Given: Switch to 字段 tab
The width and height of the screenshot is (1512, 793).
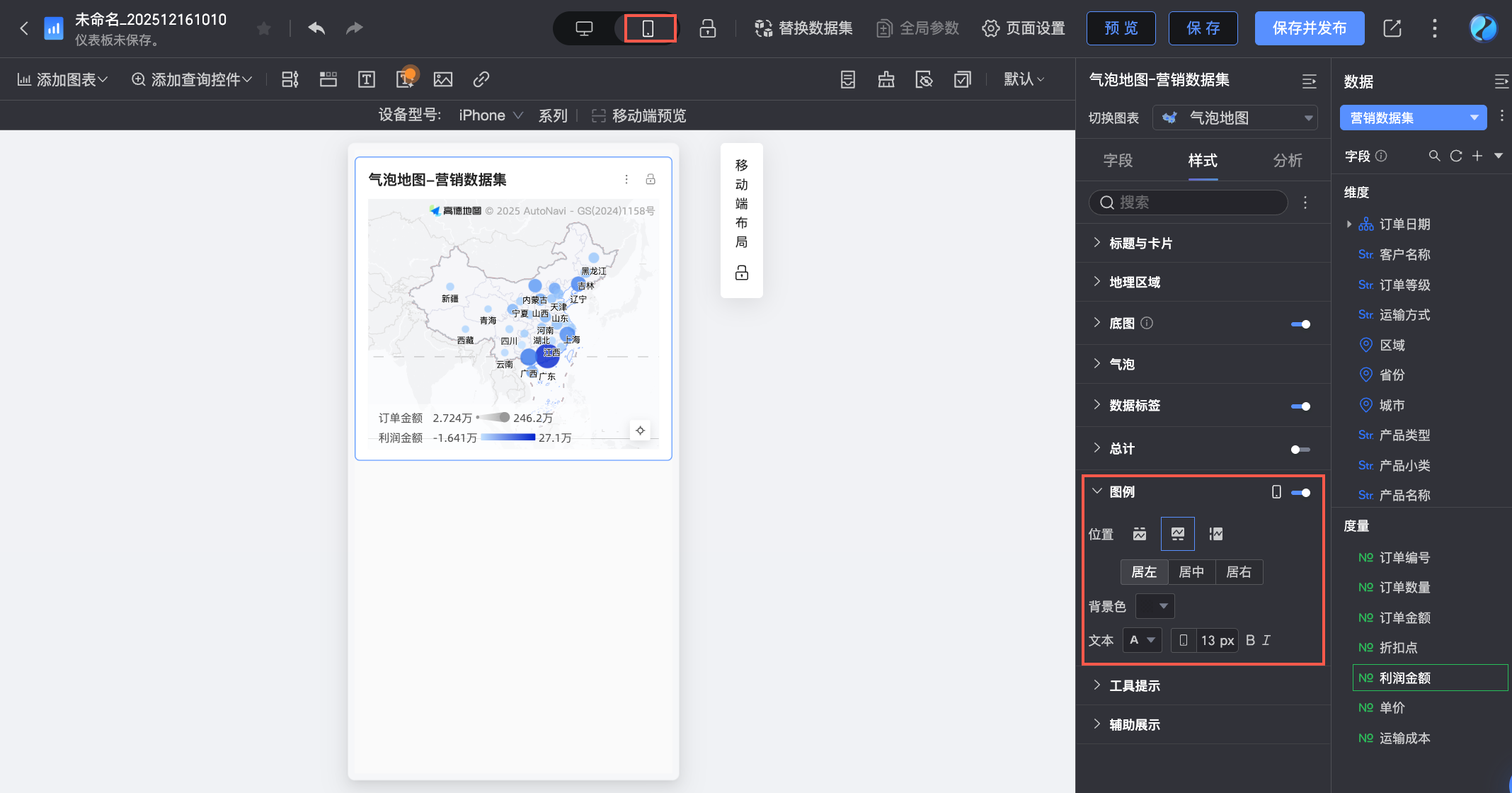Looking at the screenshot, I should 1118,161.
